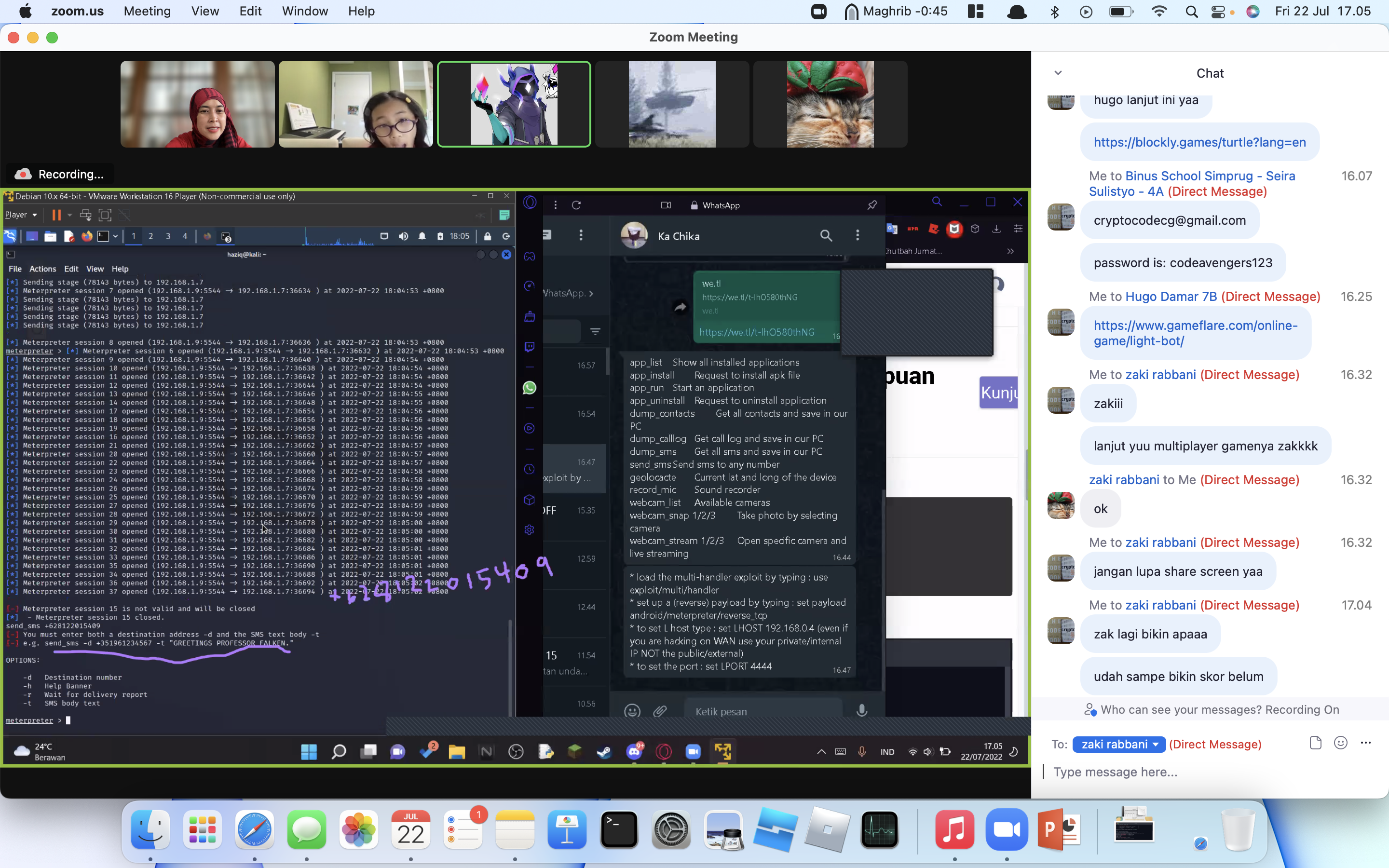Open Reminders app with badge in Dock
Image resolution: width=1389 pixels, height=868 pixels.
463,829
